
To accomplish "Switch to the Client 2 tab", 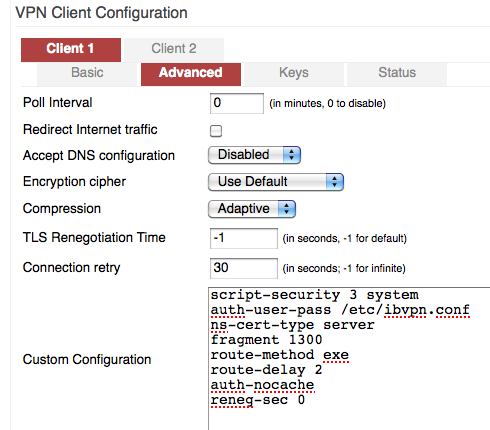I will point(174,49).
